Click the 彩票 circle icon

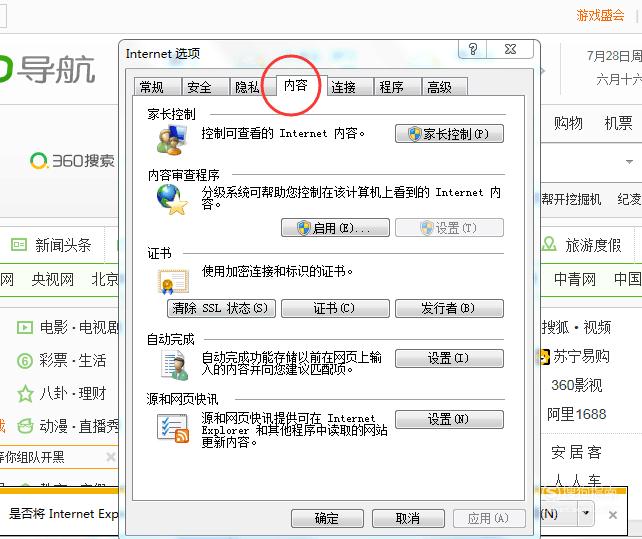click(x=25, y=361)
